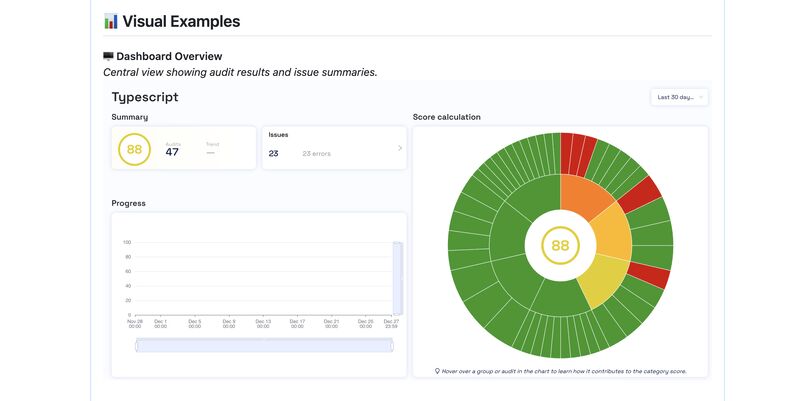Click the bar chart icon beside Visual Examples

(x=111, y=21)
